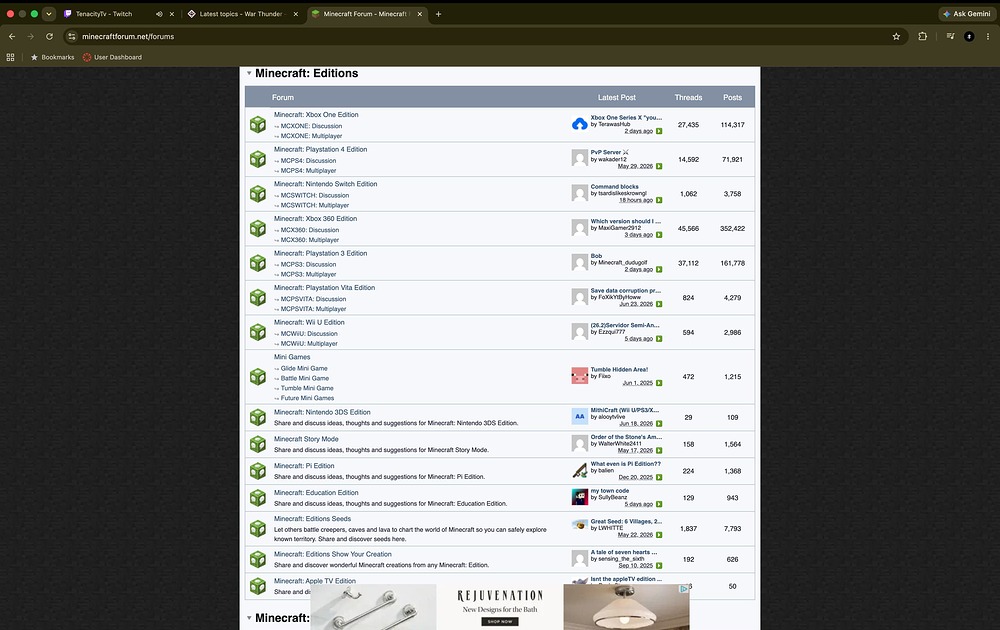
Task: Open TerawasHub's cloud avatar in the Xbox One row
Action: coord(580,124)
